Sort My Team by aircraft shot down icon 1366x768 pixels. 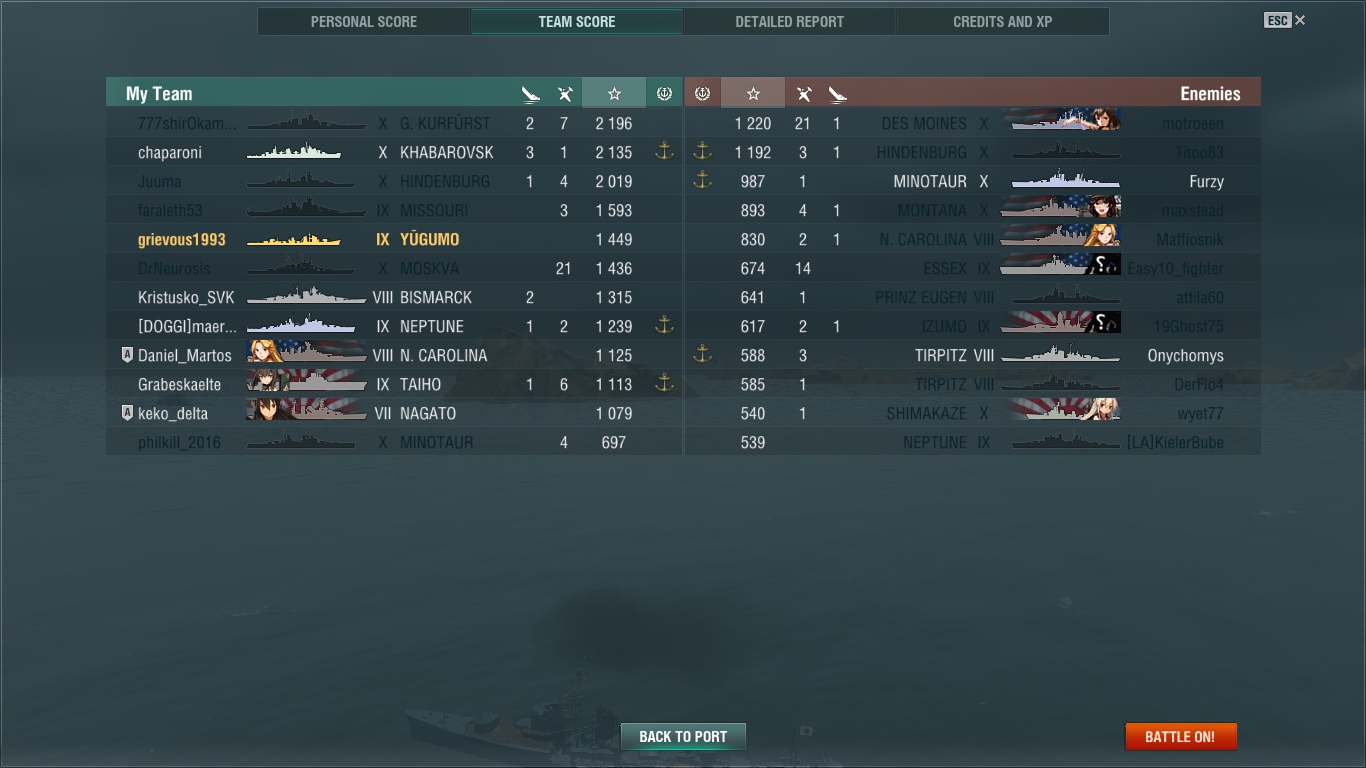pyautogui.click(x=565, y=94)
